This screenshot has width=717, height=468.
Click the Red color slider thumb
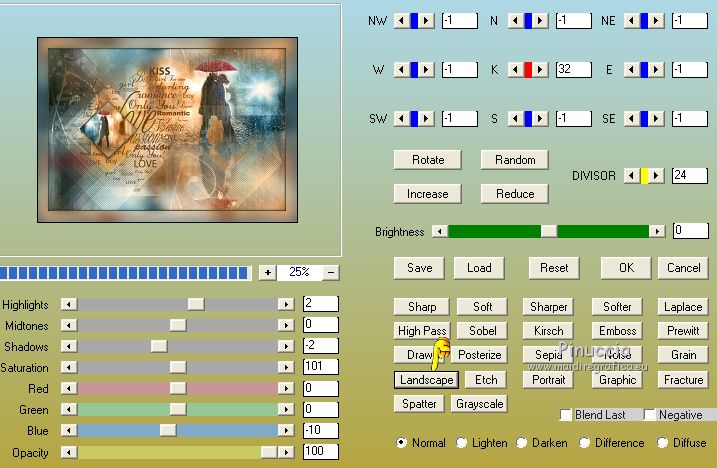(178, 388)
